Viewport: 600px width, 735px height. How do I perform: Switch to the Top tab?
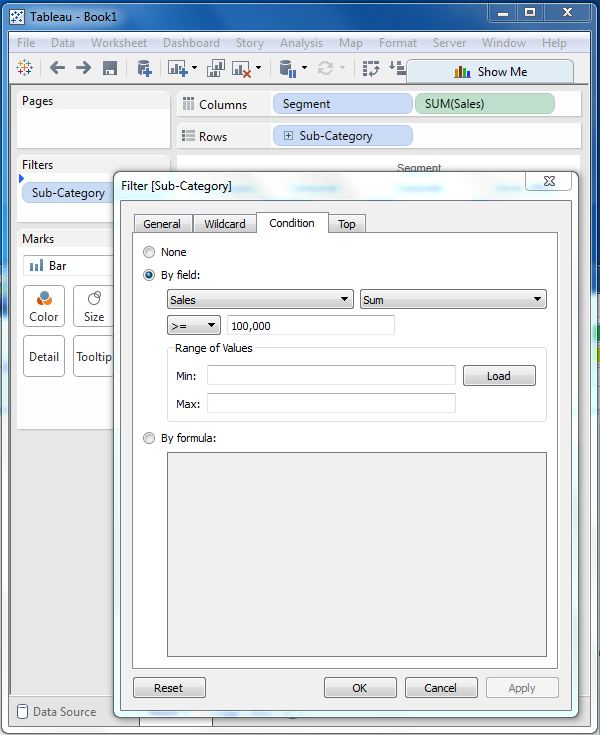point(346,224)
